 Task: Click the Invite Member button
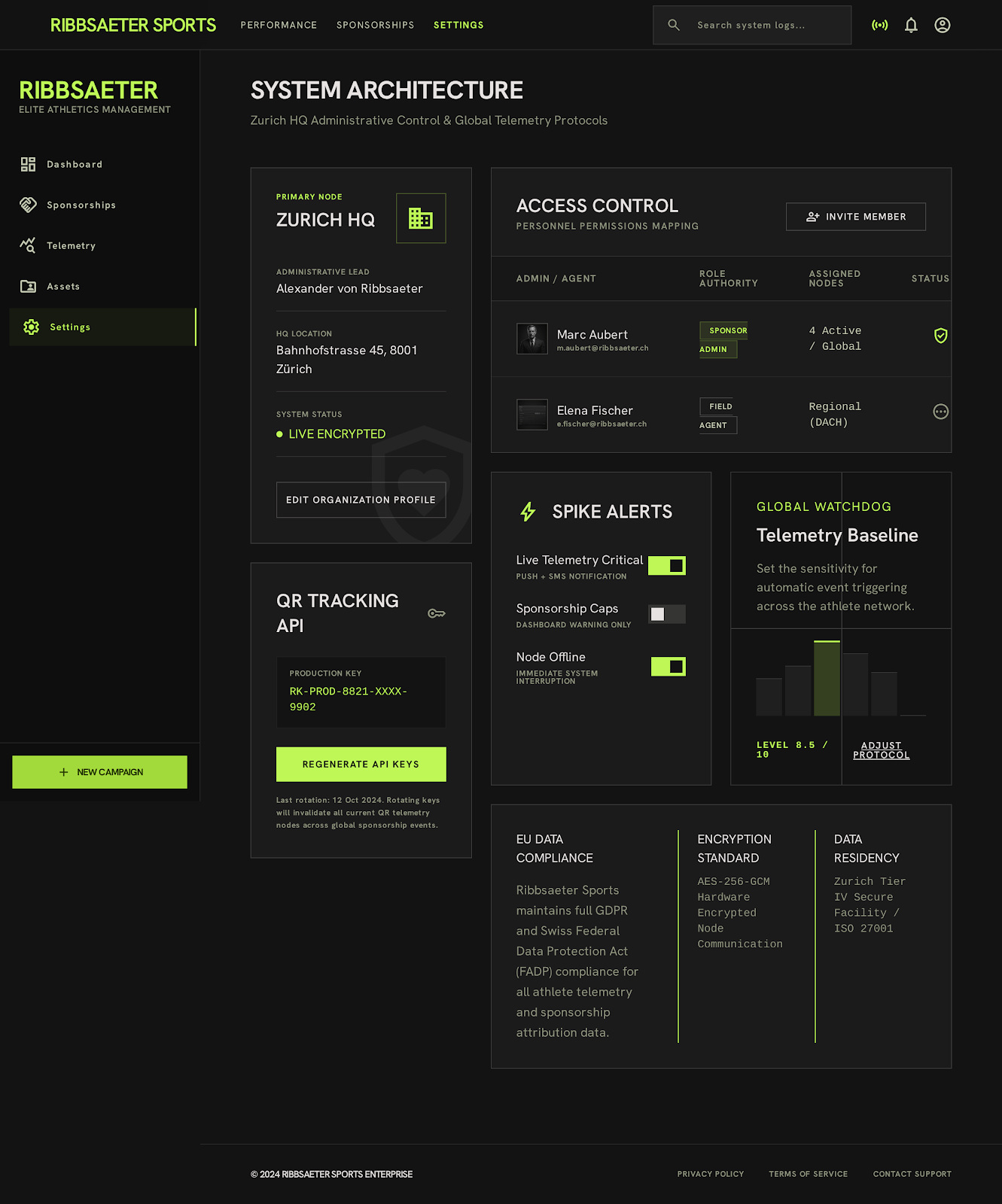click(856, 217)
